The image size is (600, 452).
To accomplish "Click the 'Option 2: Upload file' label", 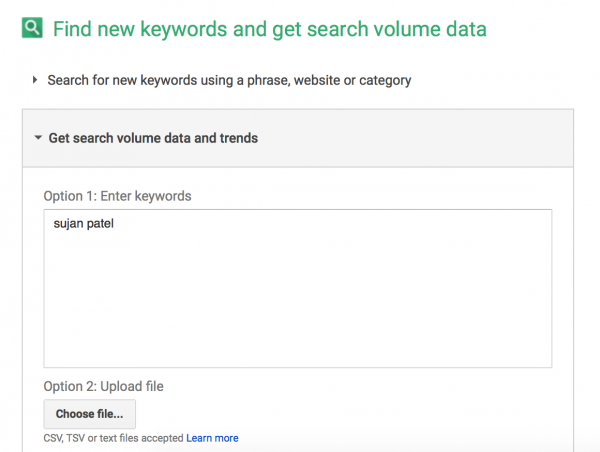I will tap(103, 386).
